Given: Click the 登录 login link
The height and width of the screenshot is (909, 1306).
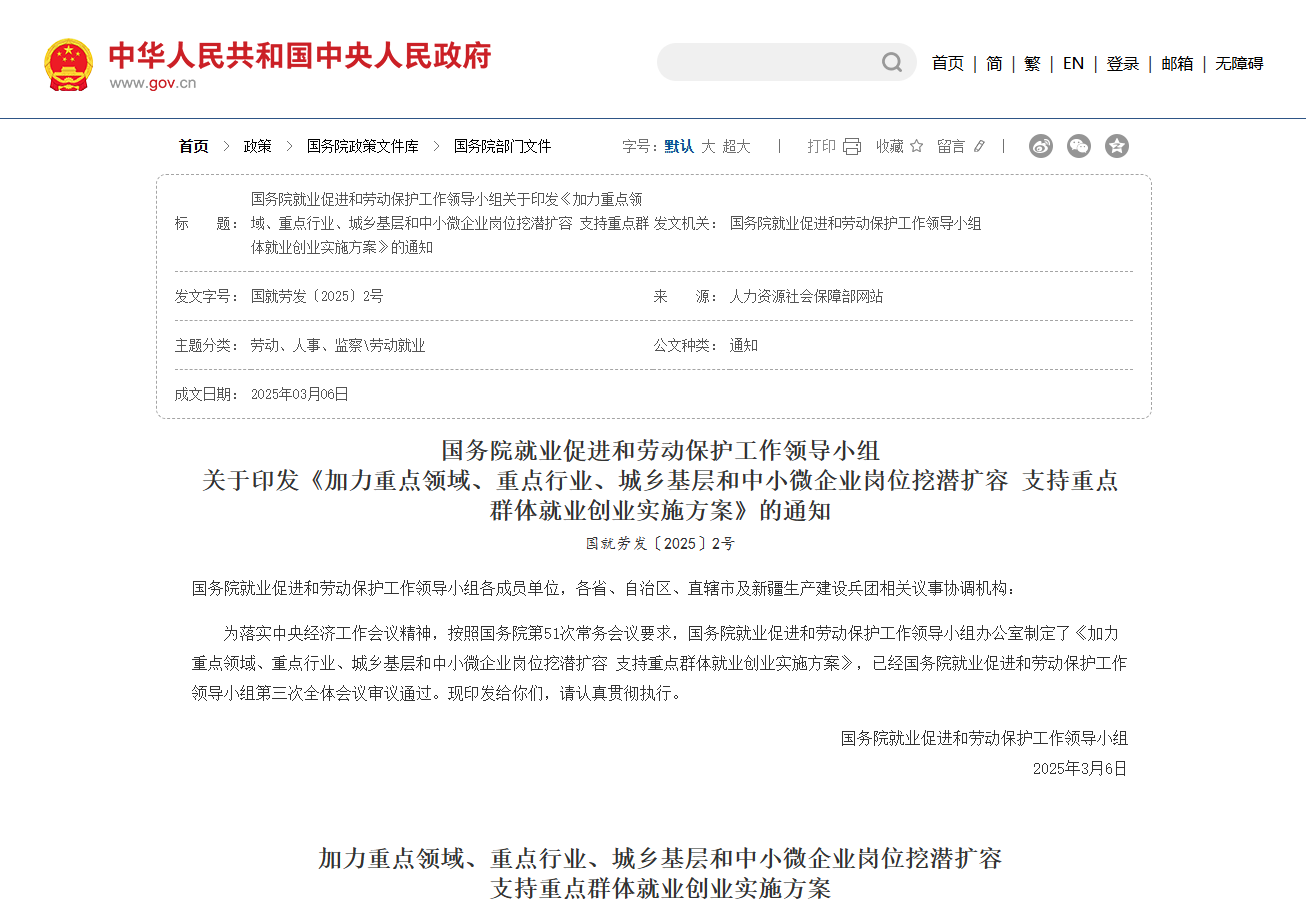Looking at the screenshot, I should point(1123,62).
